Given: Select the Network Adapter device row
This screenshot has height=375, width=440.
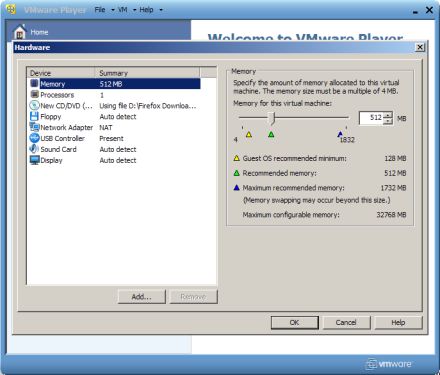Looking at the screenshot, I should (x=115, y=127).
